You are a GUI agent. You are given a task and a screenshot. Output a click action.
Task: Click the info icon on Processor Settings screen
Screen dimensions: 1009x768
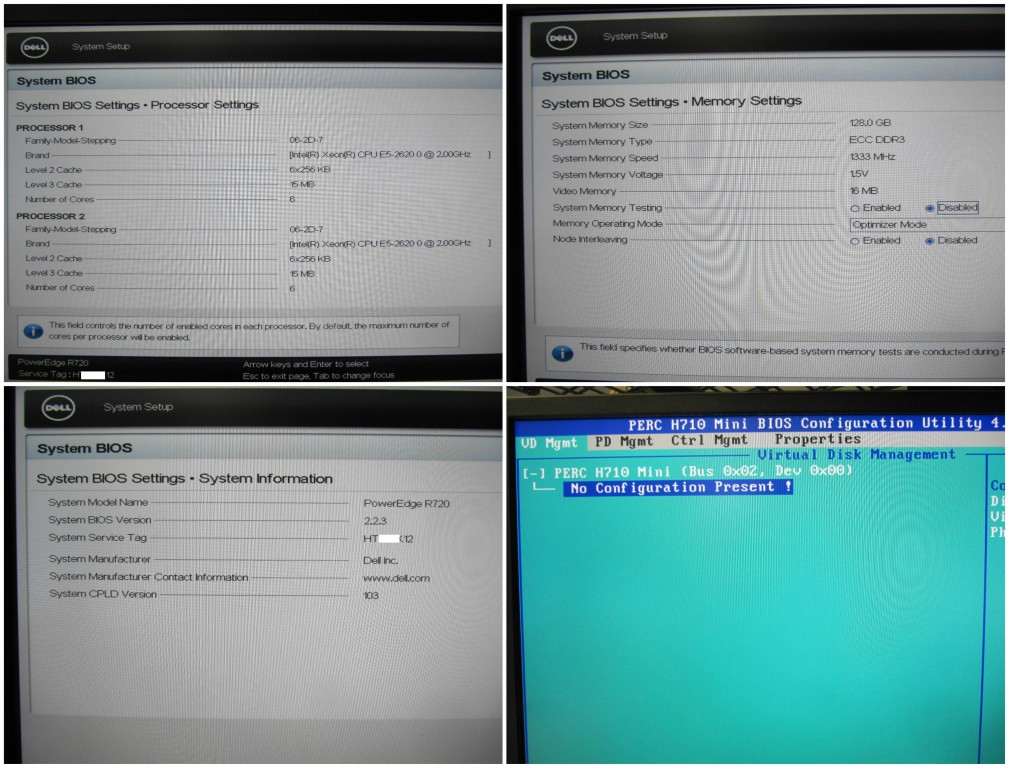point(33,331)
